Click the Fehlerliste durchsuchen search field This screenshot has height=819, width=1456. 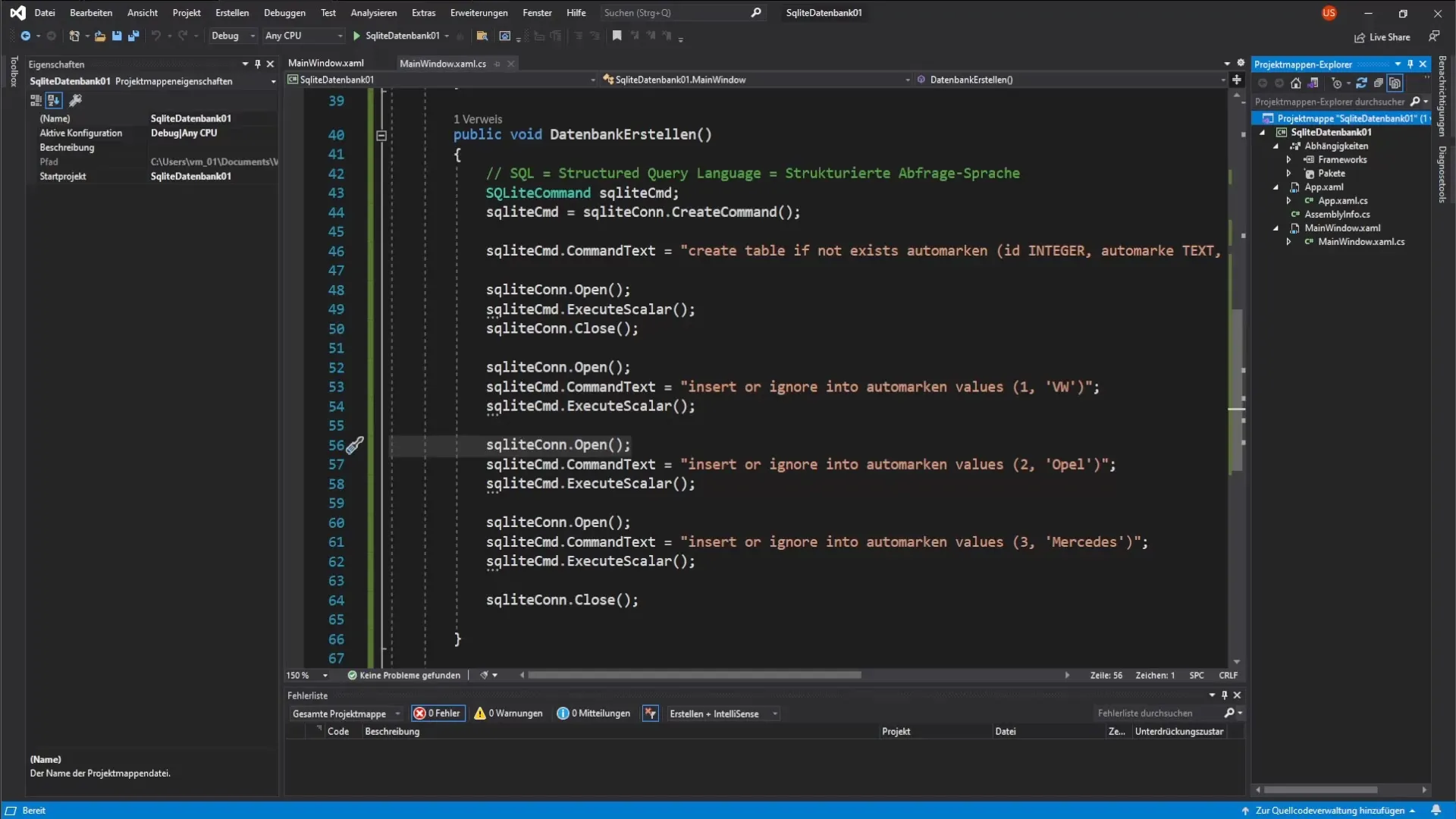(1158, 714)
